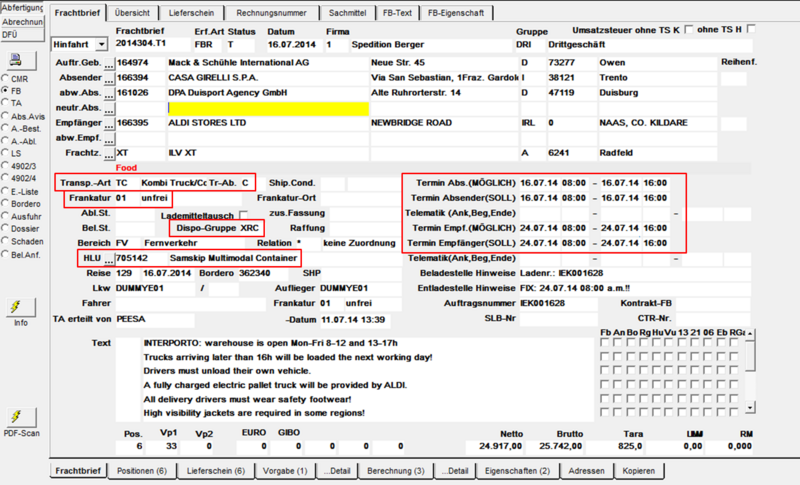Click the Frachtbrief number field 2014304.T1

pos(153,44)
